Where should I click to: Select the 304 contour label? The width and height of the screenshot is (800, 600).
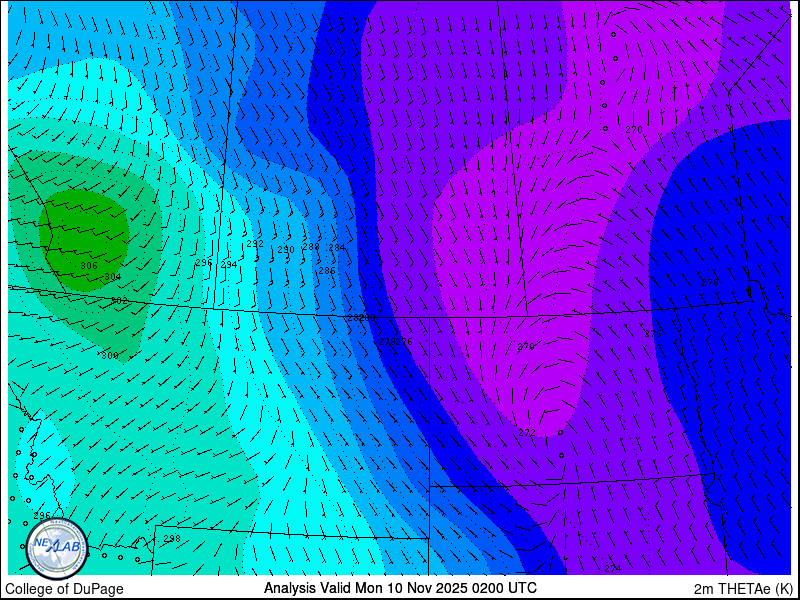[x=113, y=277]
